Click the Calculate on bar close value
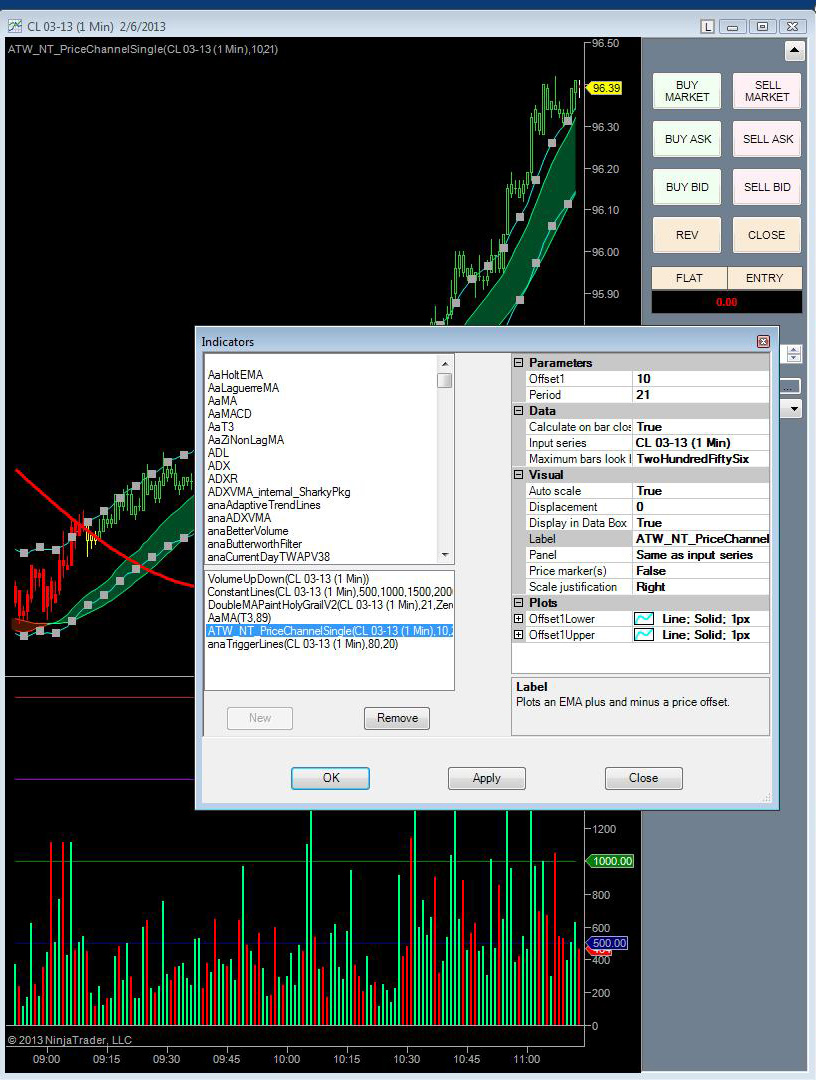Screen dimensions: 816x1080 700,427
